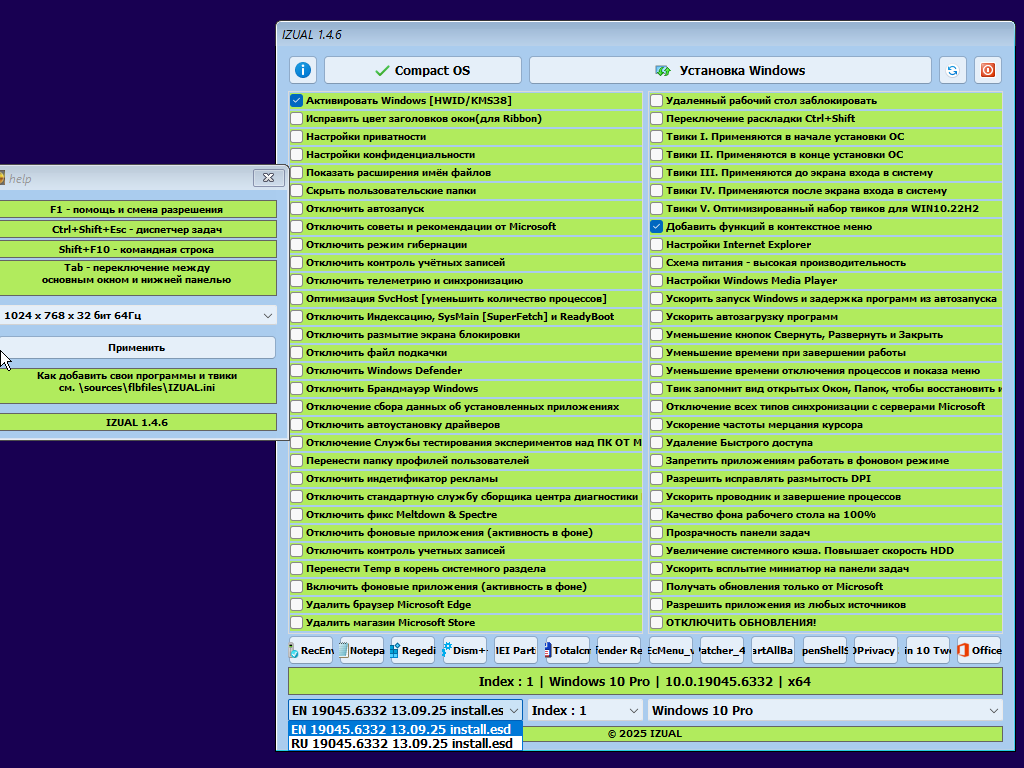Click the blue info icon button
This screenshot has width=1024, height=768.
(x=303, y=70)
